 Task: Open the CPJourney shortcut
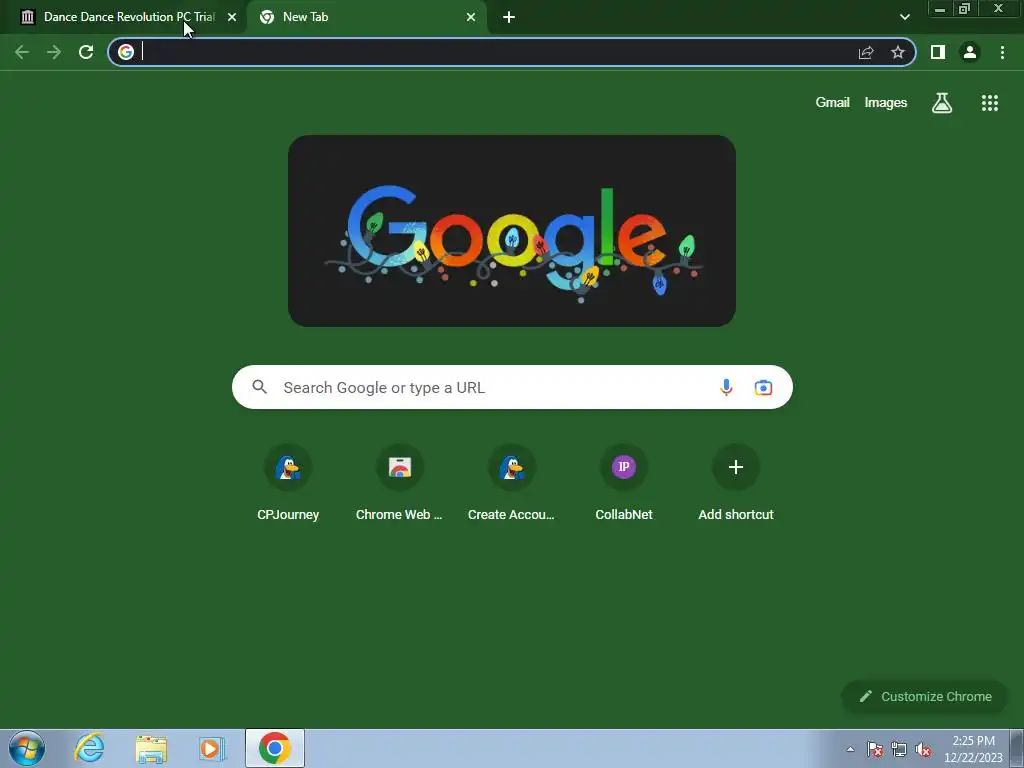point(288,483)
